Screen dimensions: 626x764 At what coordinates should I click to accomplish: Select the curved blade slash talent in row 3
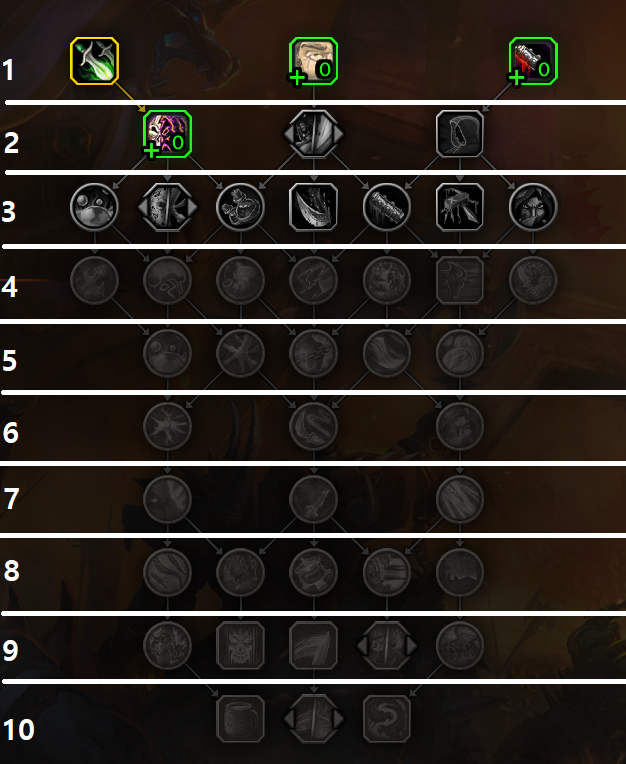(x=314, y=207)
